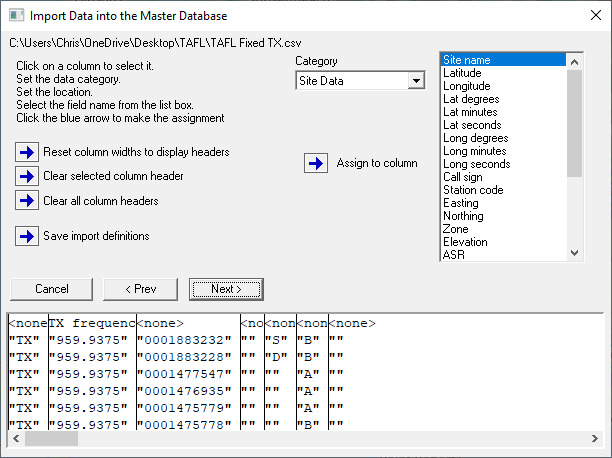
Task: Select the TX frequency column header
Action: point(91,324)
